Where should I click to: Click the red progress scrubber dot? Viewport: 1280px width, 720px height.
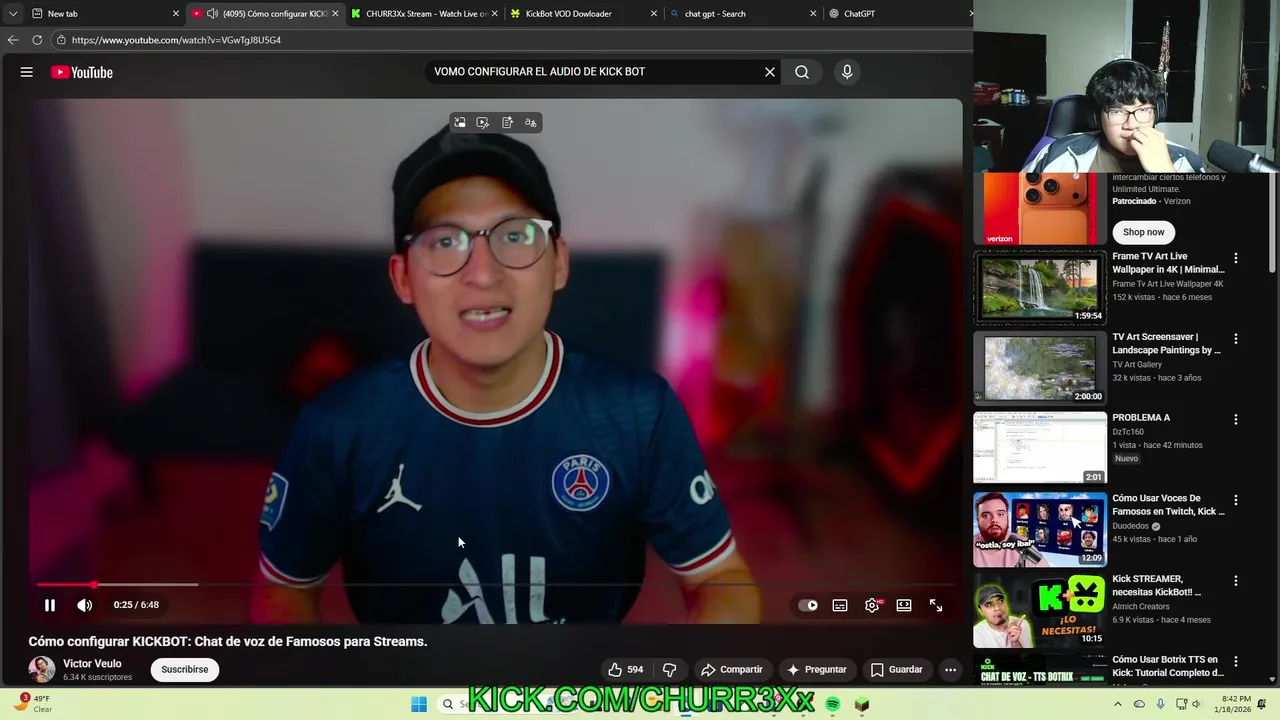pos(94,584)
